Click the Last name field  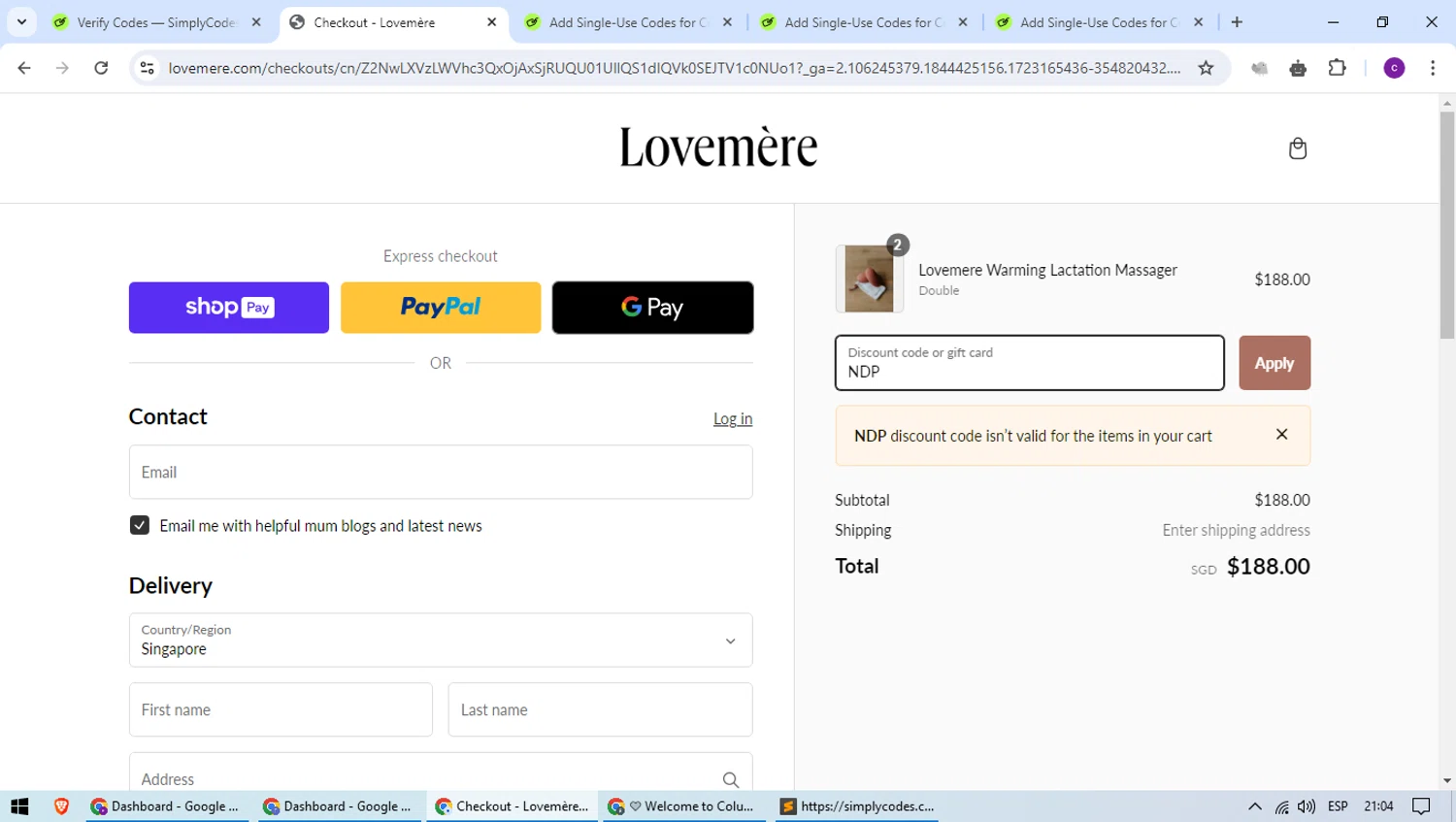coord(600,709)
